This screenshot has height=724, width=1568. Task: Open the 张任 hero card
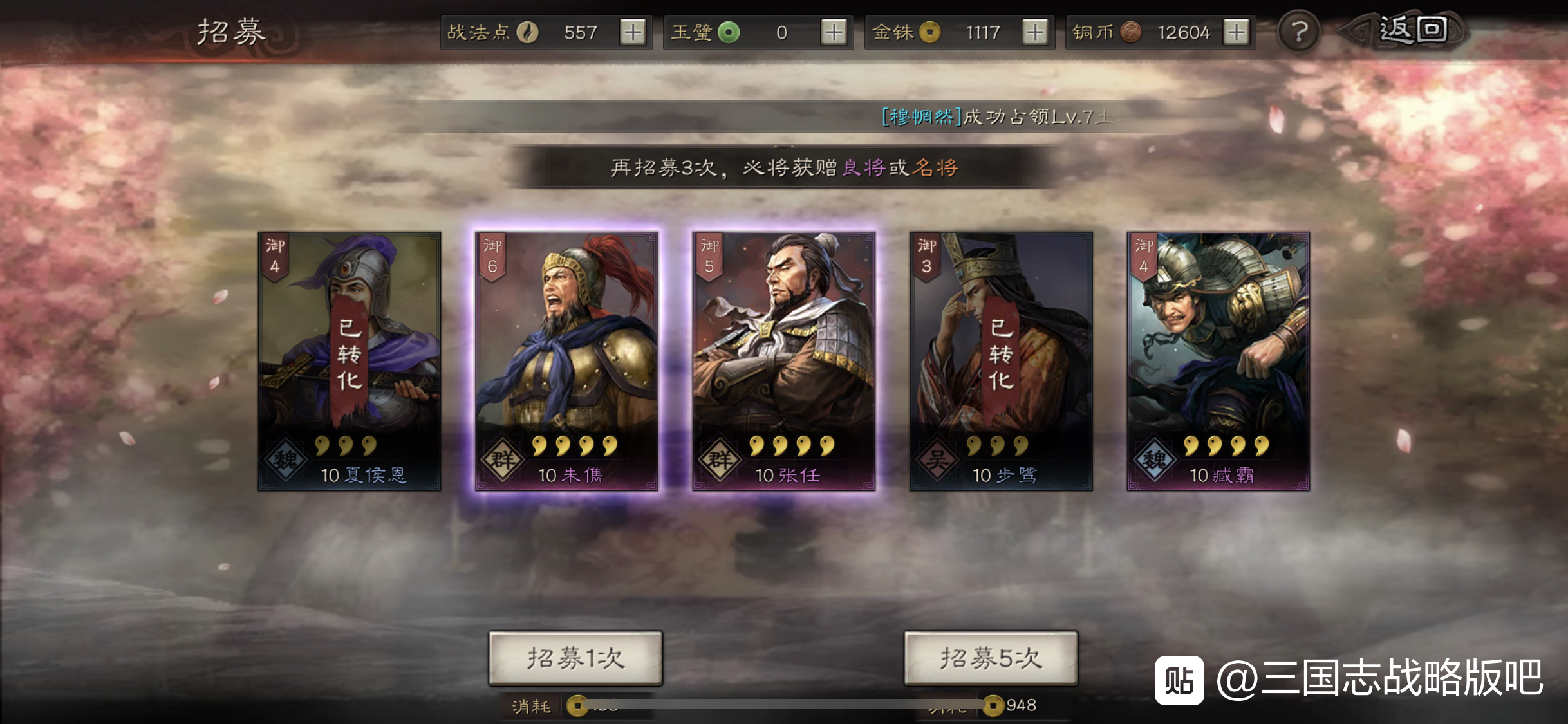click(784, 362)
